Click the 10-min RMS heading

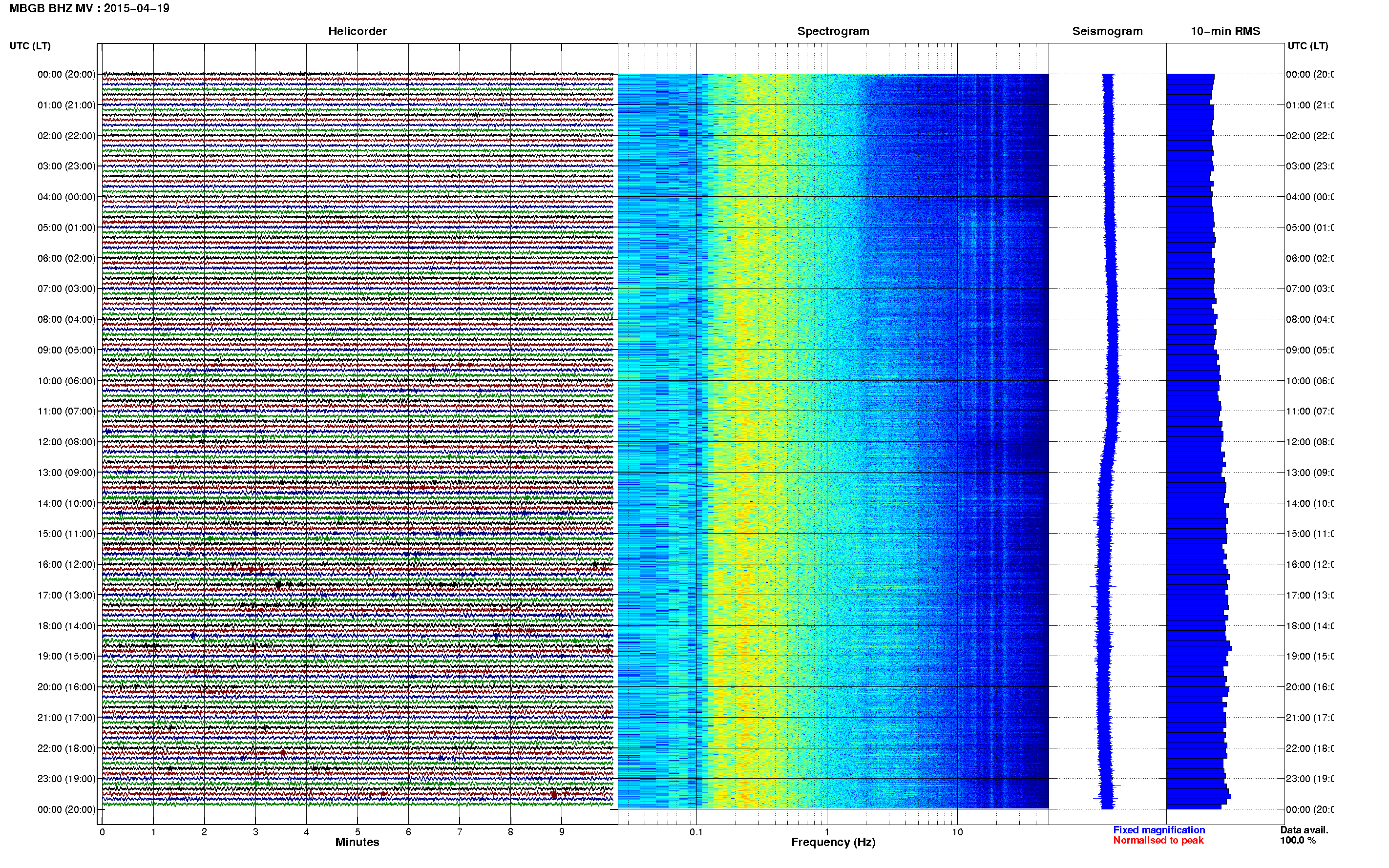coord(1225,32)
